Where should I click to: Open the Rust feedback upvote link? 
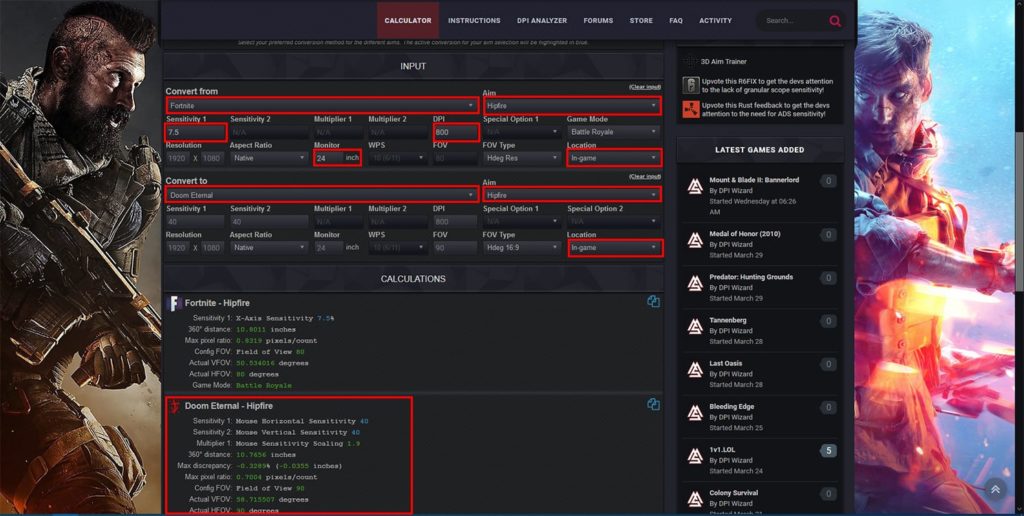pyautogui.click(x=766, y=109)
